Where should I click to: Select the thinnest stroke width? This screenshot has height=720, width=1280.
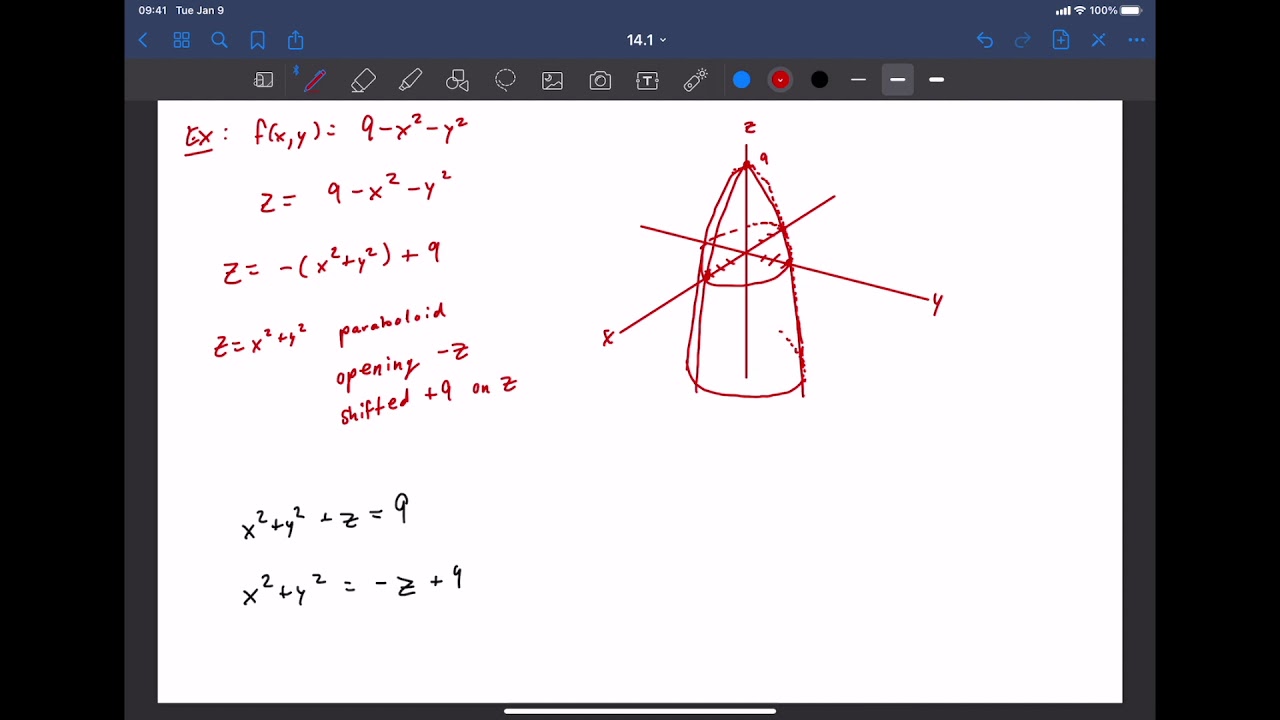(x=858, y=80)
